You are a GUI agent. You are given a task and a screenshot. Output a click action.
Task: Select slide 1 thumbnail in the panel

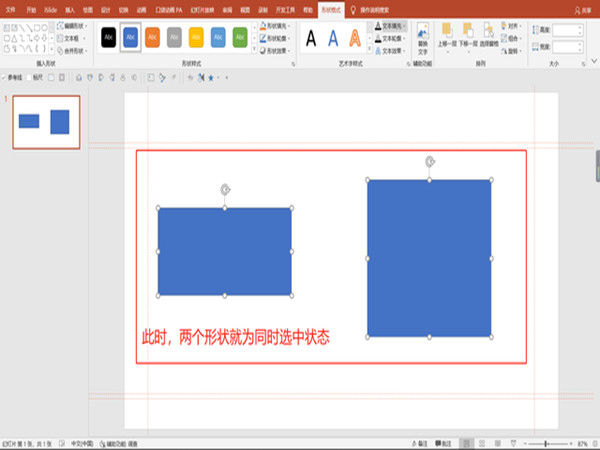46,122
